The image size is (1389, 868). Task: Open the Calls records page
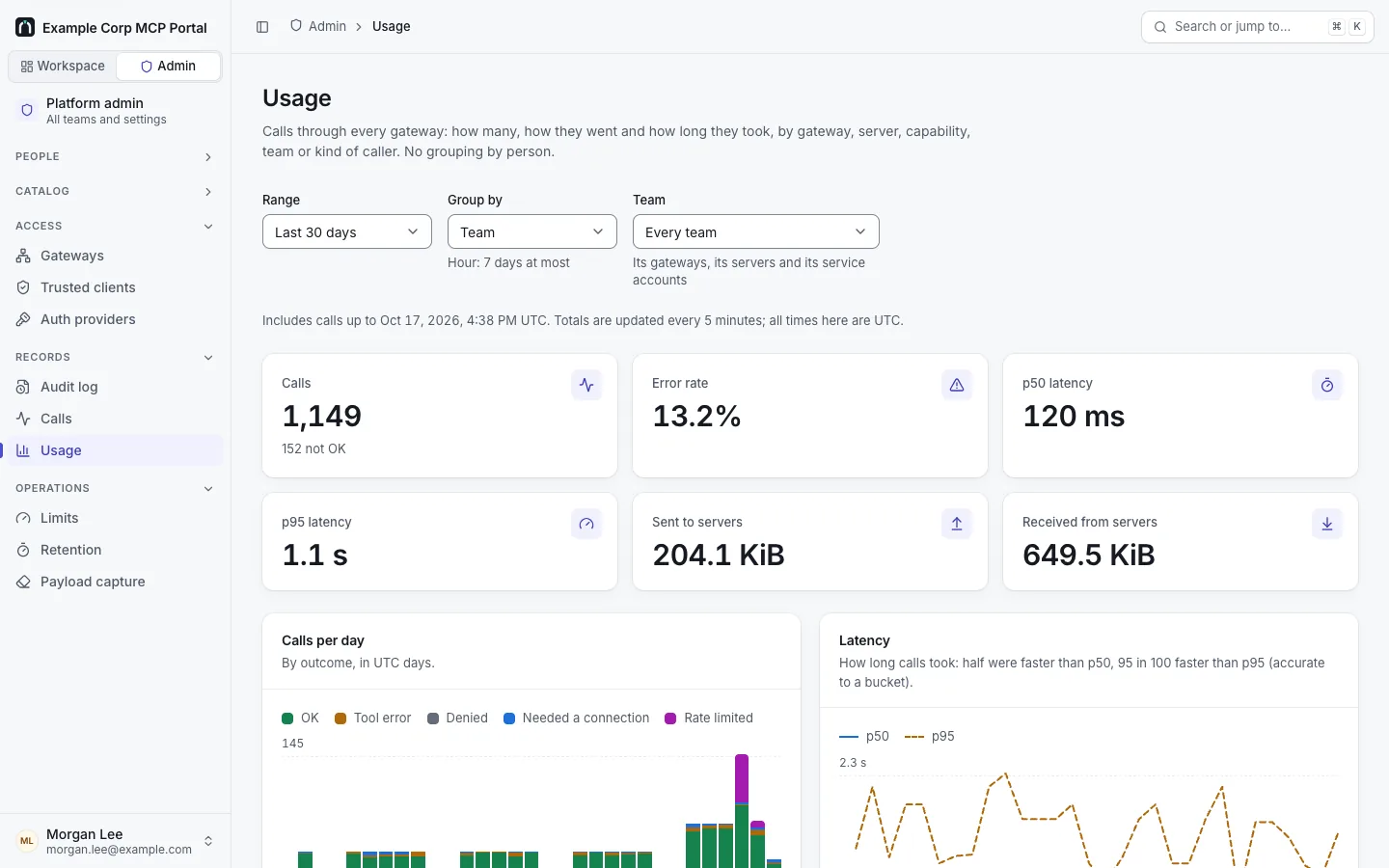point(116,419)
